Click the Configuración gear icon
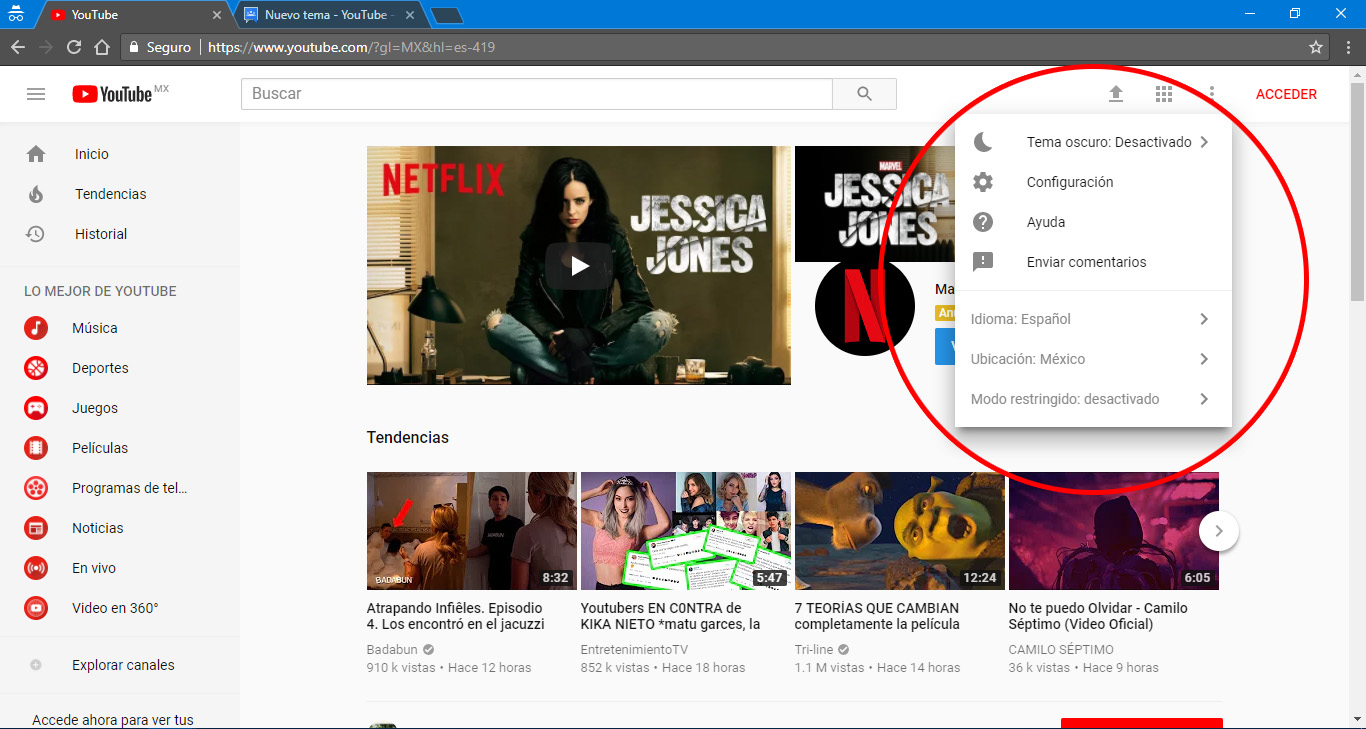This screenshot has width=1366, height=729. (x=983, y=182)
